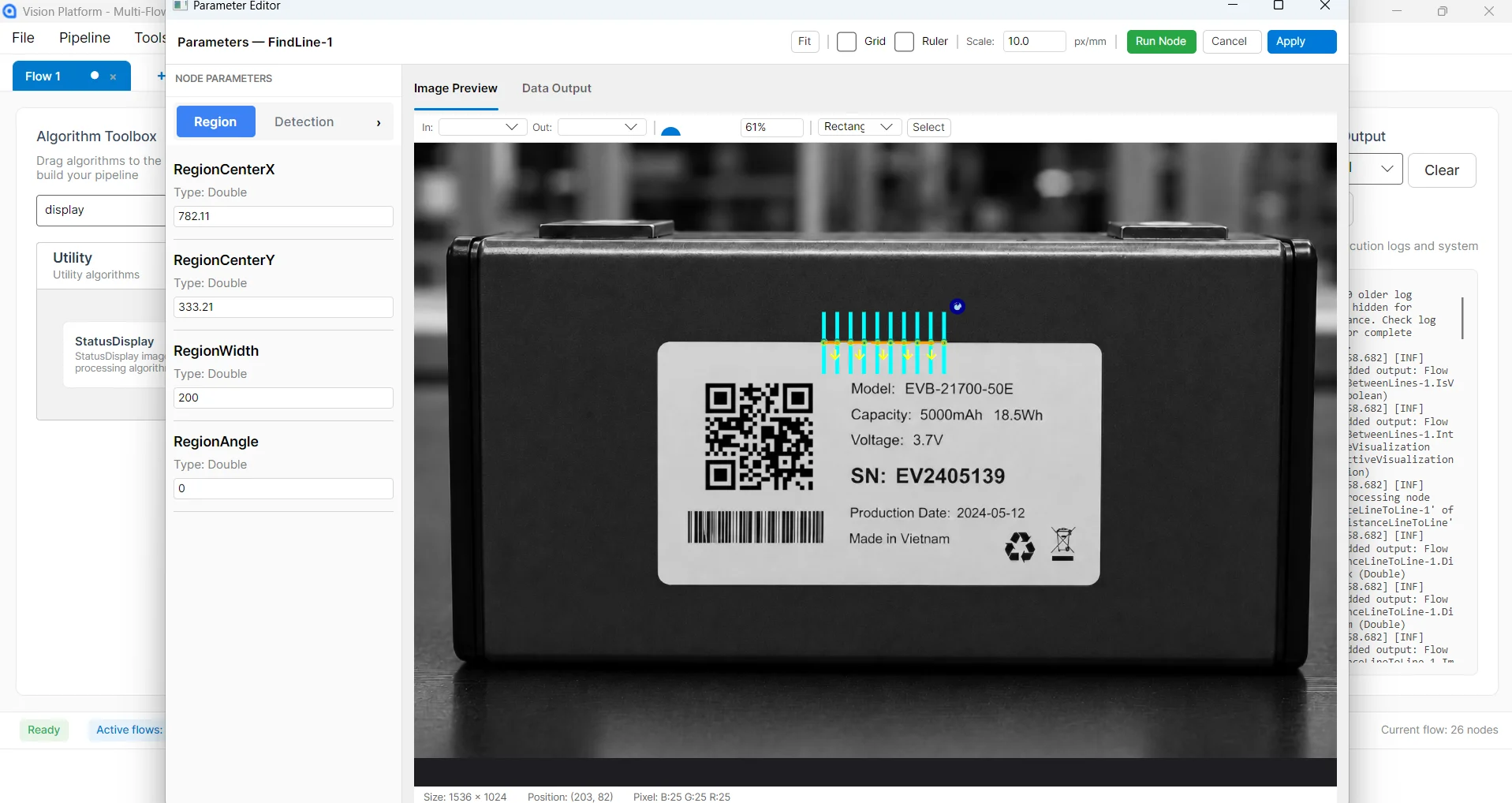
Task: Click the 'Current flow: 26 nodes' status text
Action: tap(1439, 730)
